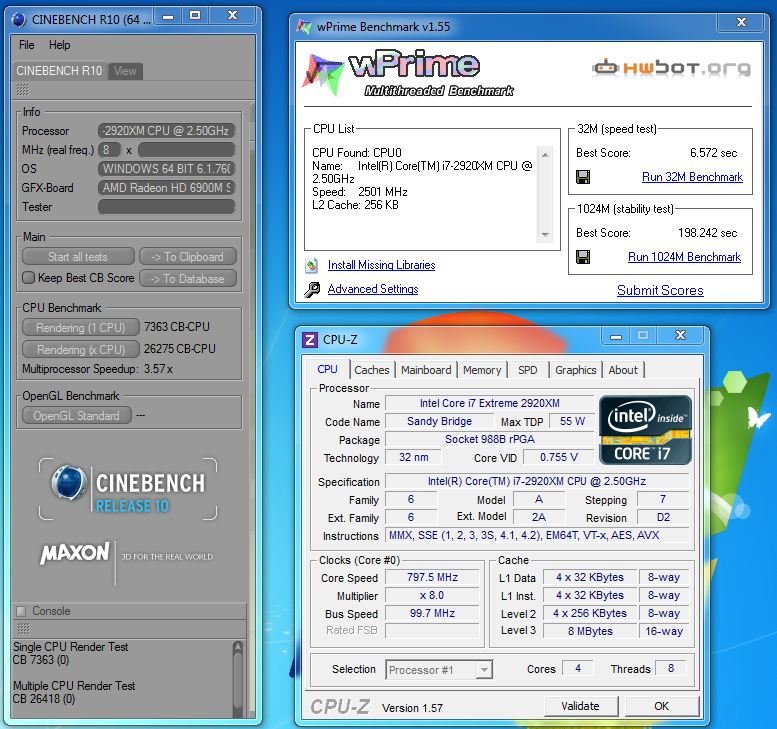777x729 pixels.
Task: Click the To Database button
Action: click(188, 279)
